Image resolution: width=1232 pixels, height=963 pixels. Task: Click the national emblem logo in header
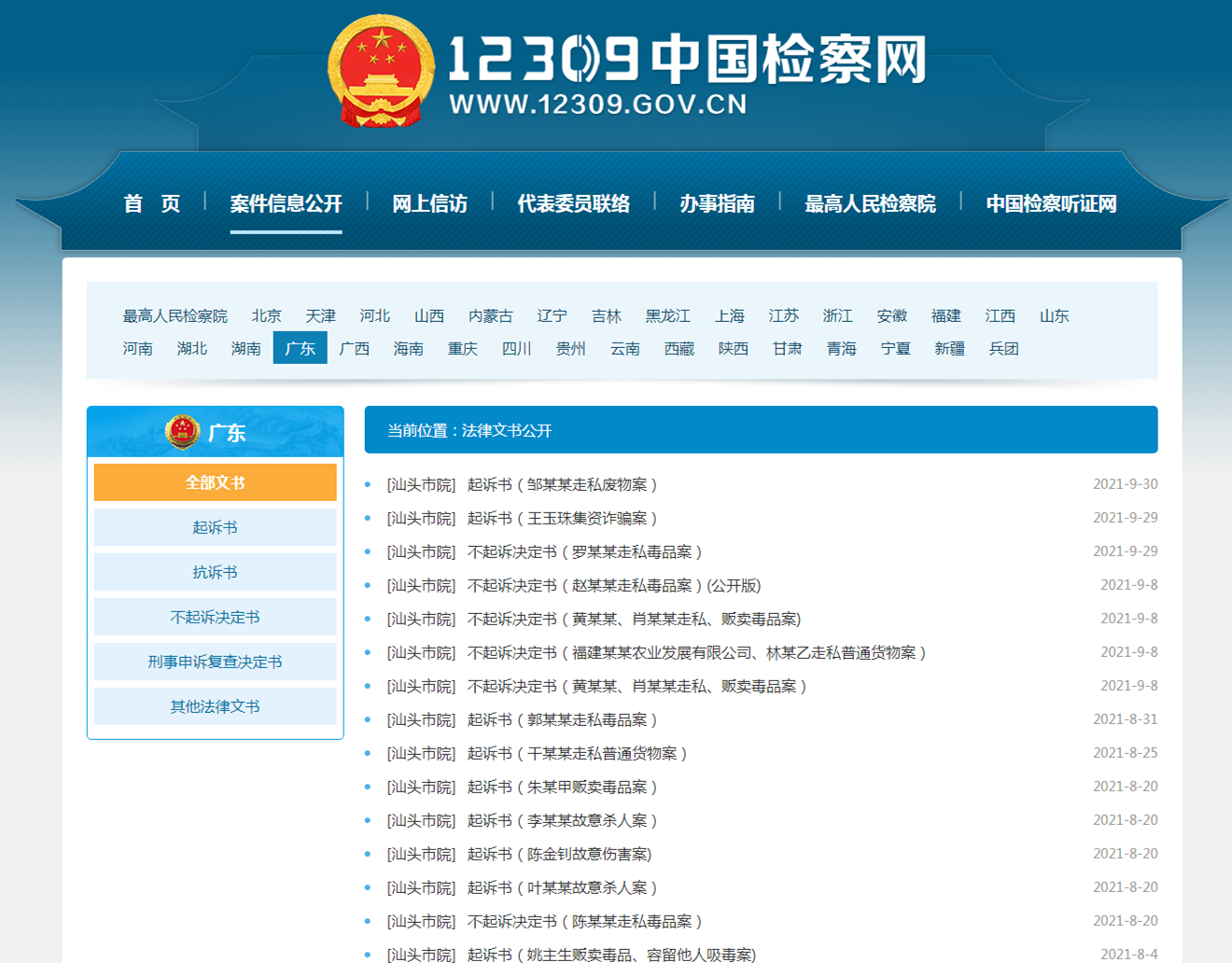[381, 72]
